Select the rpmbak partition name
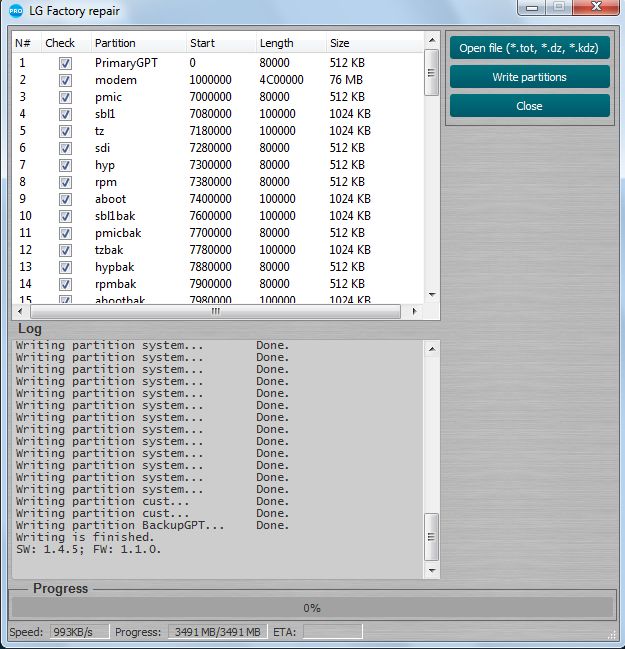Image resolution: width=625 pixels, height=649 pixels. pyautogui.click(x=115, y=284)
